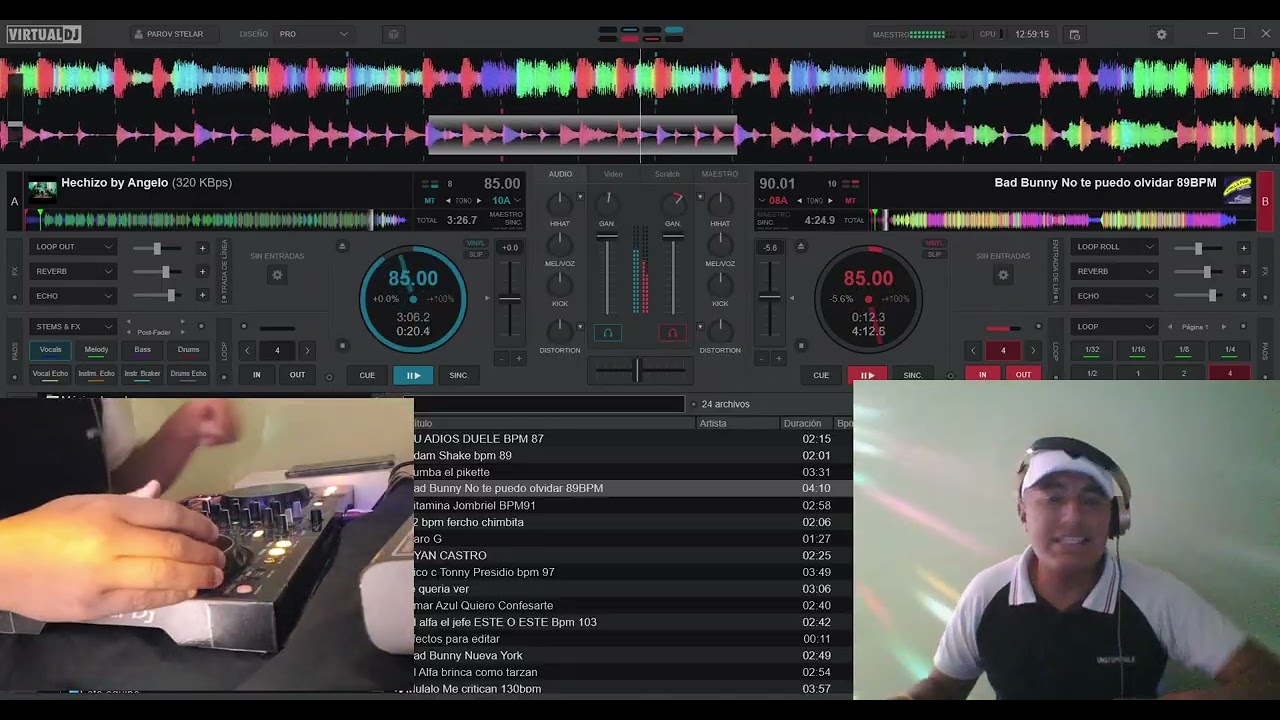Viewport: 1280px width, 720px height.
Task: Toggle headphone cue for deck A
Action: [x=608, y=333]
